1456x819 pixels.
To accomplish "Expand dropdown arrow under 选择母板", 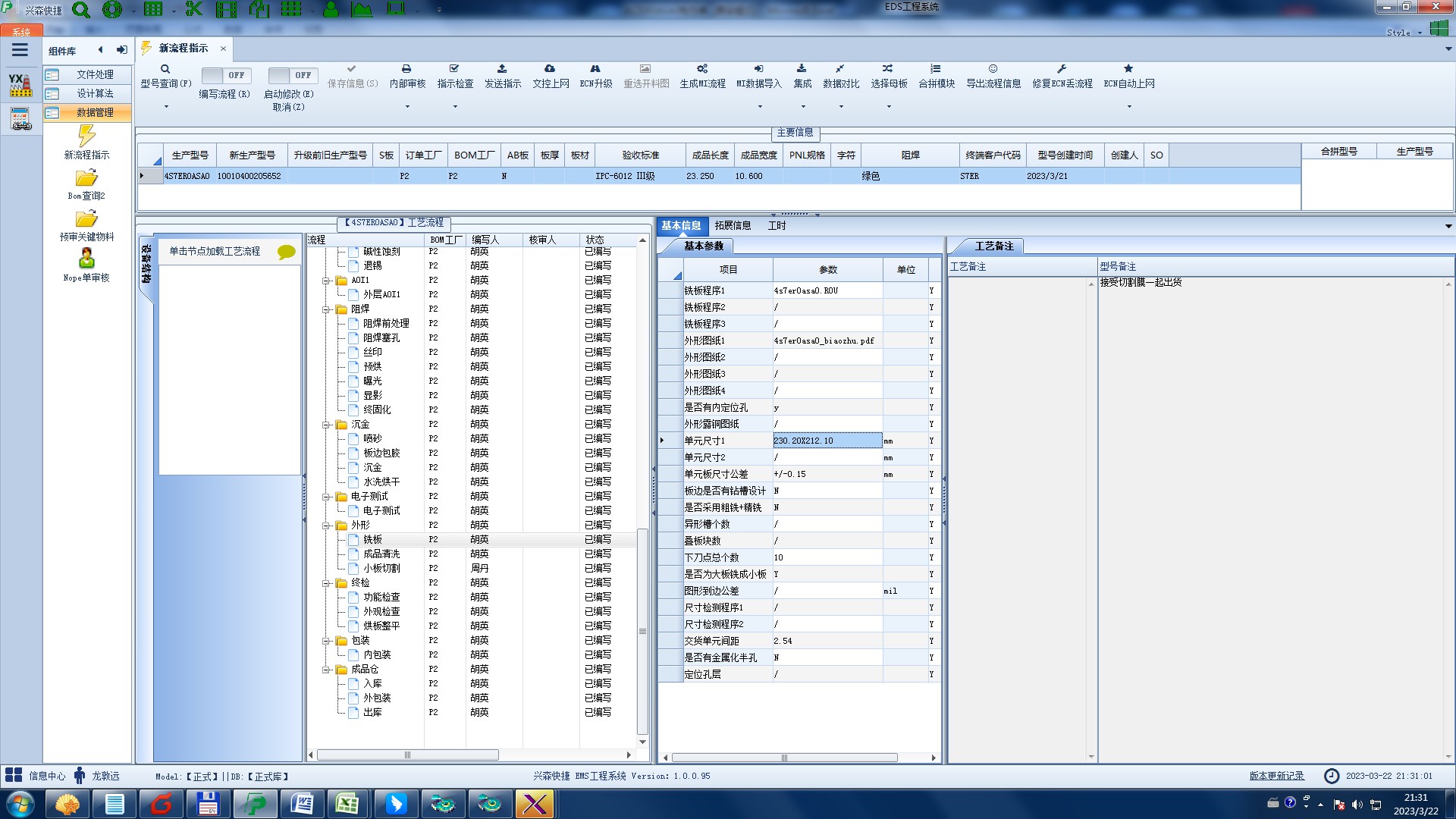I will pos(889,106).
